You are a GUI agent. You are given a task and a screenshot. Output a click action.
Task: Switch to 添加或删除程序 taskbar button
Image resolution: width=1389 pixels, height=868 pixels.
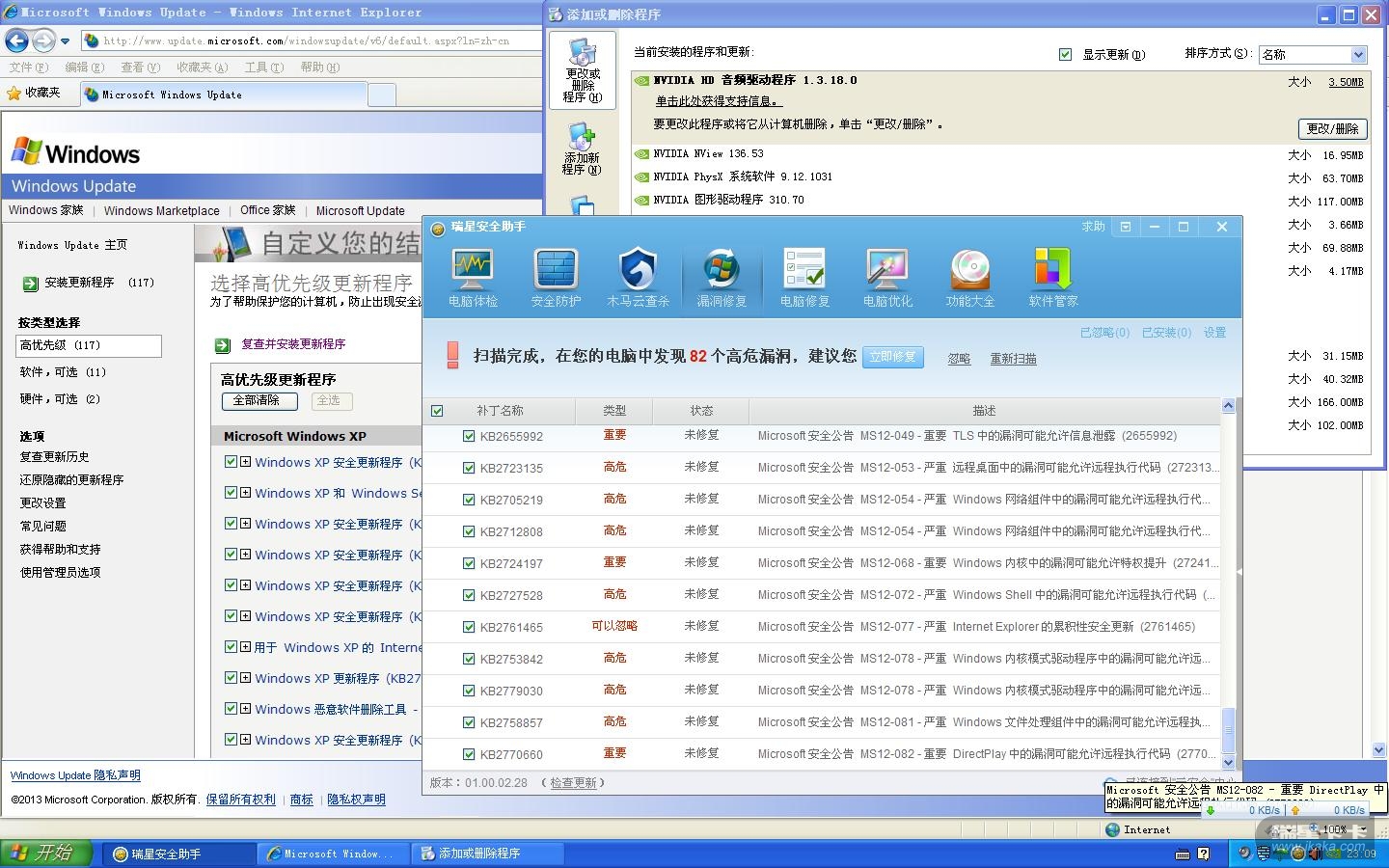click(x=488, y=854)
